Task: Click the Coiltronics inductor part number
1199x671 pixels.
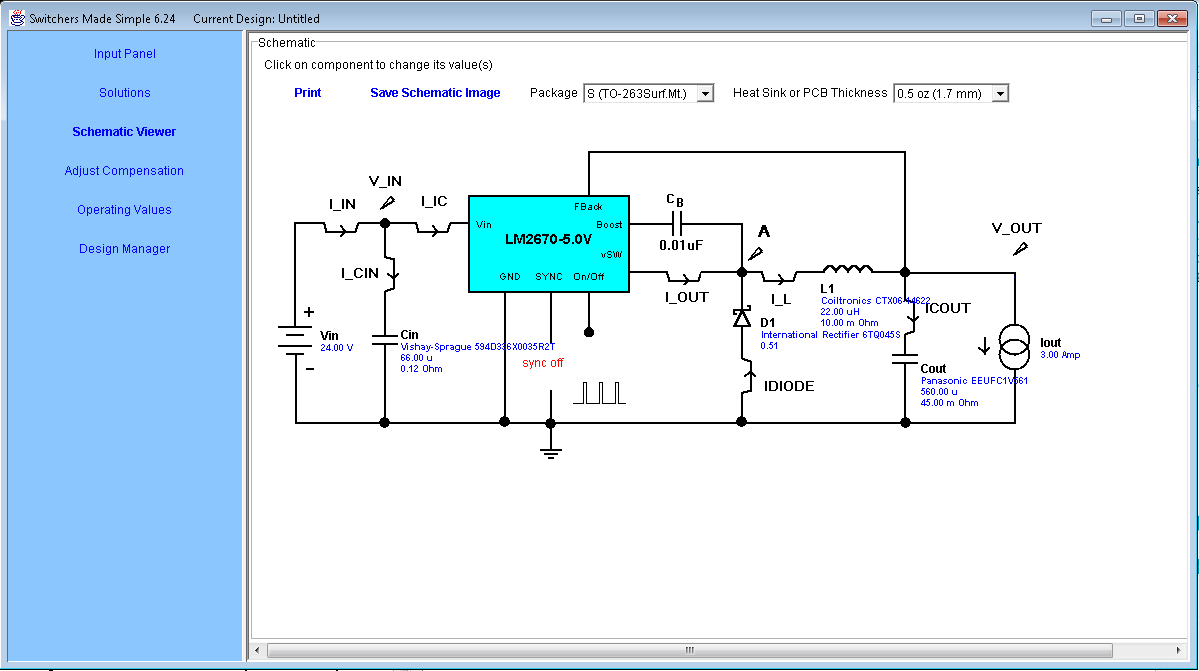Action: tap(876, 301)
